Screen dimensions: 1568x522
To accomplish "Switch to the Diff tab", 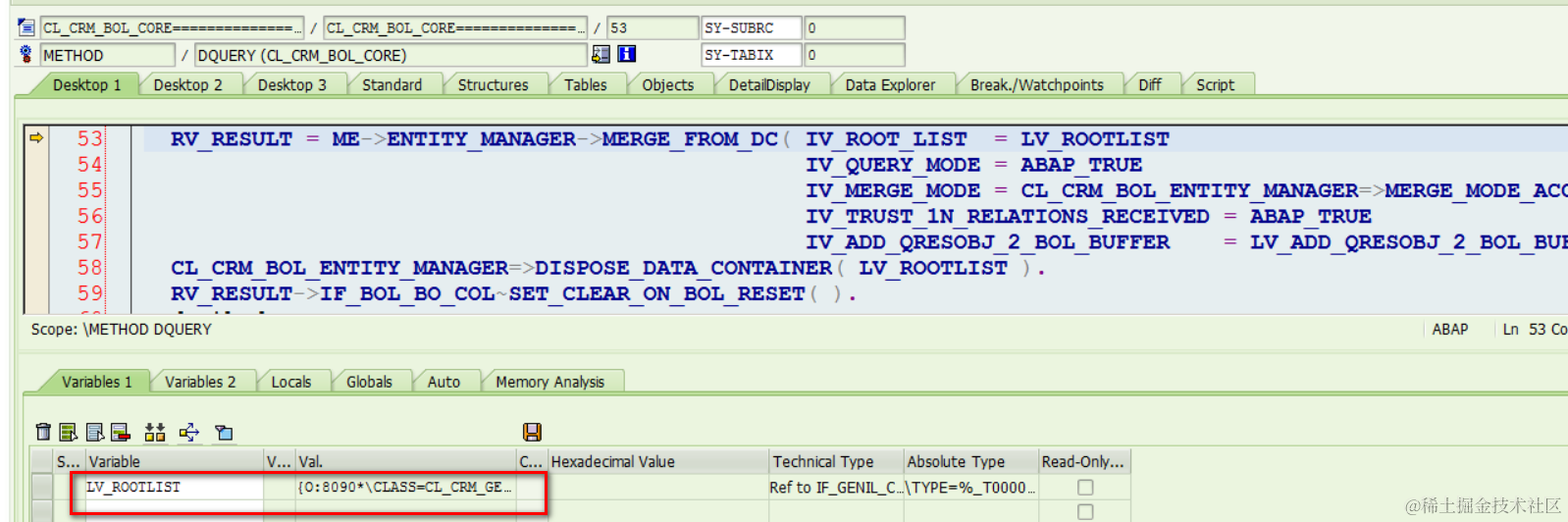I will coord(1149,85).
